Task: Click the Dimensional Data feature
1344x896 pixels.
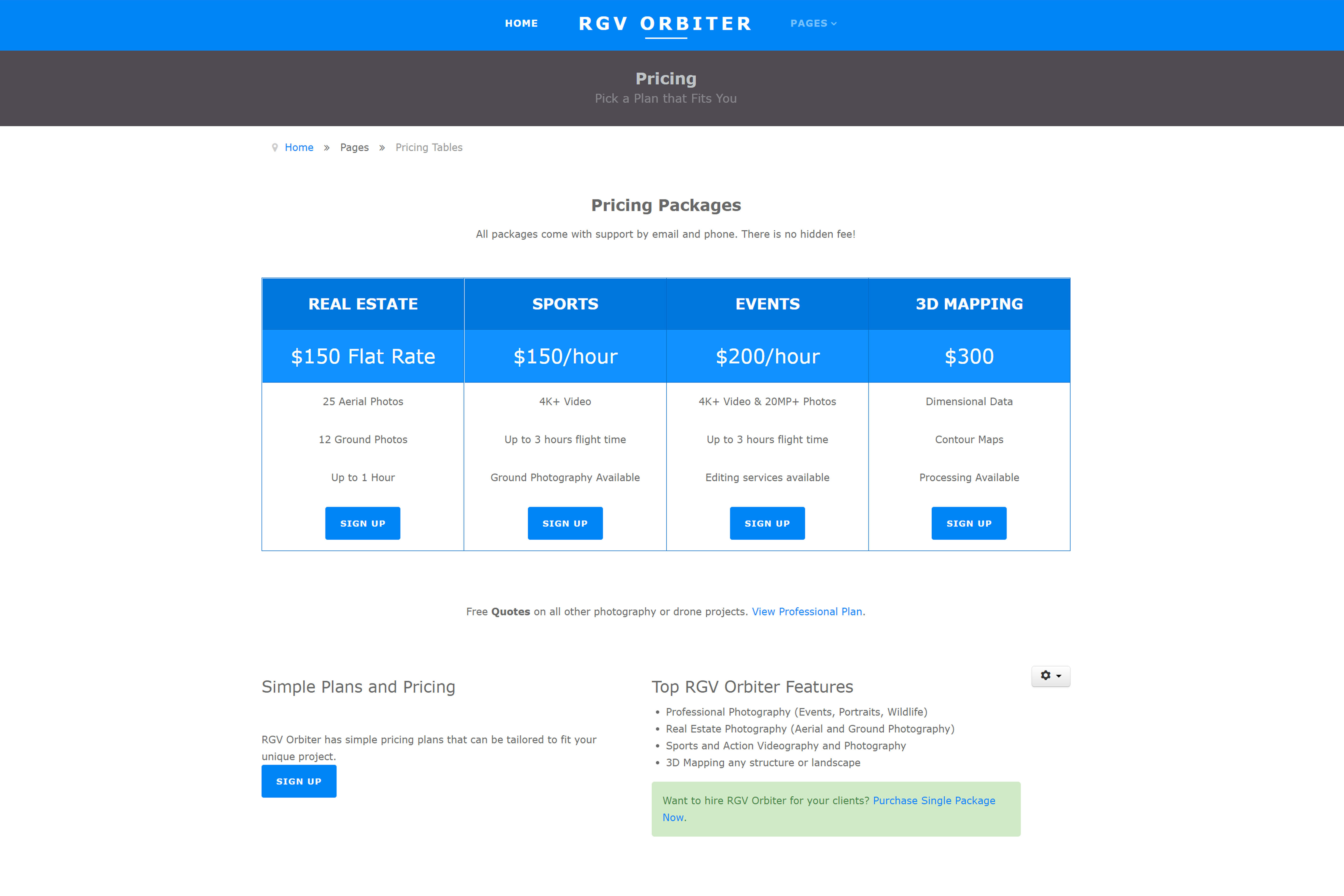Action: point(969,402)
